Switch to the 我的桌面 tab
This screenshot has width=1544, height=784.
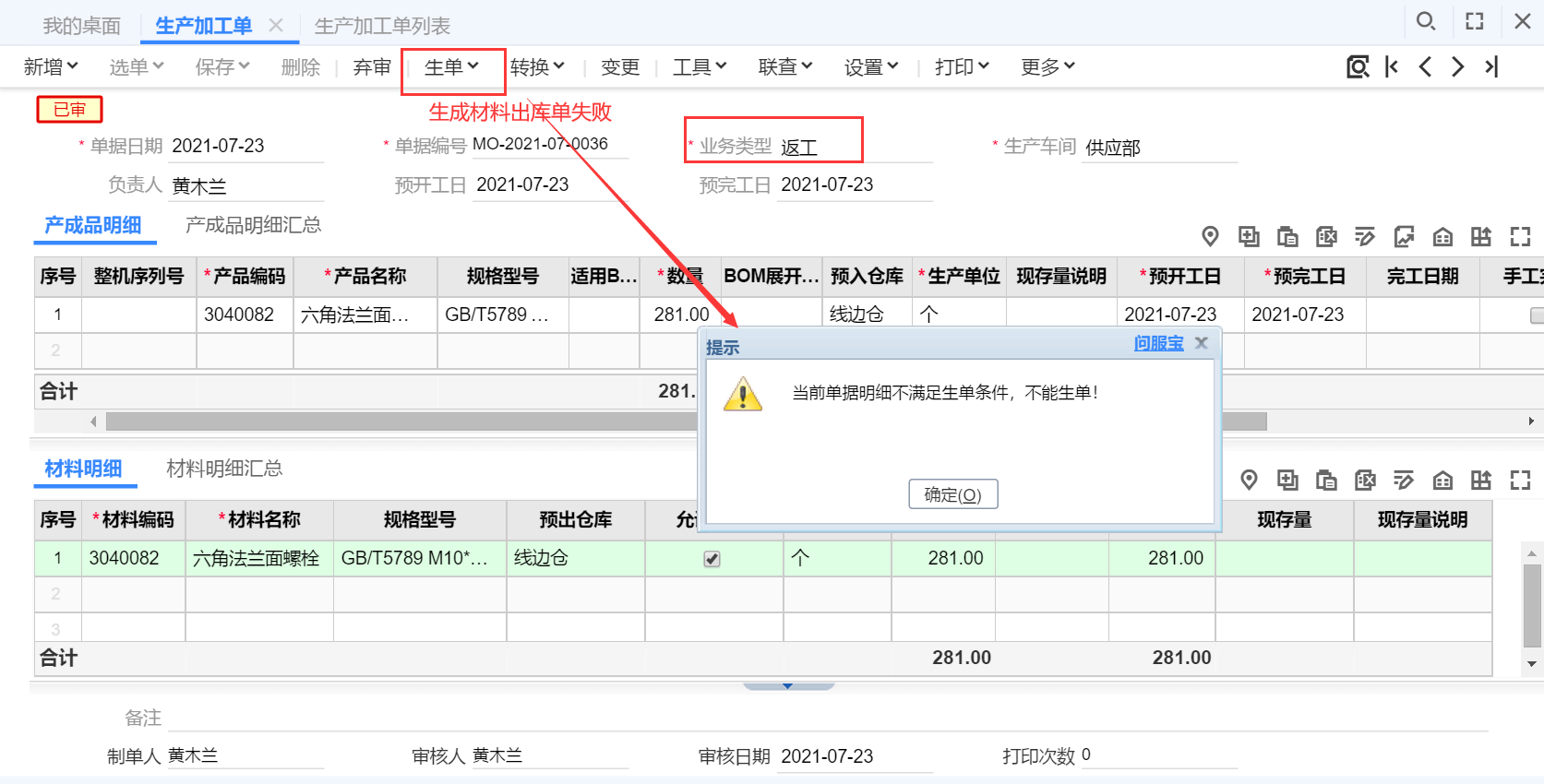click(81, 26)
